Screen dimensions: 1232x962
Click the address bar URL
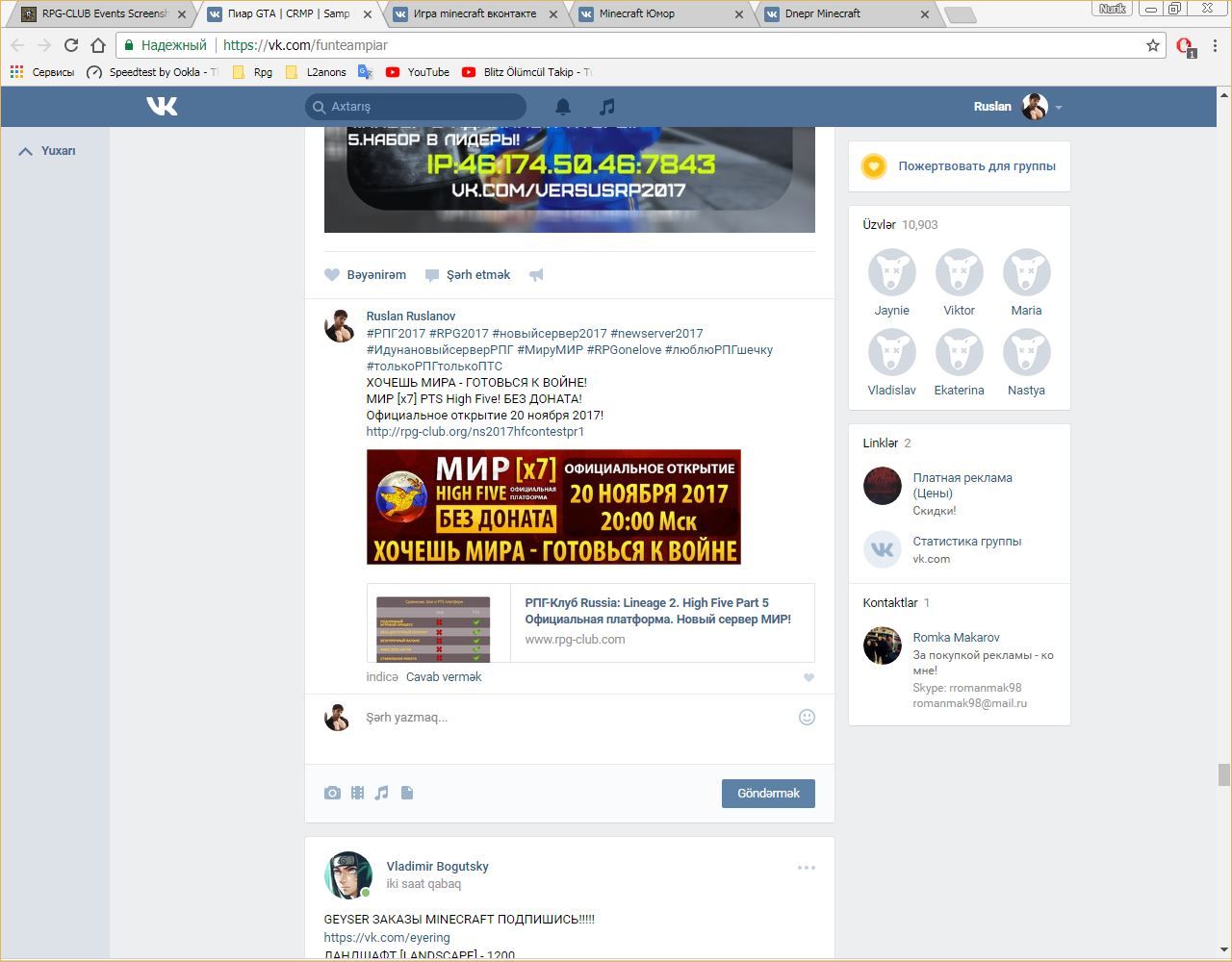click(306, 45)
